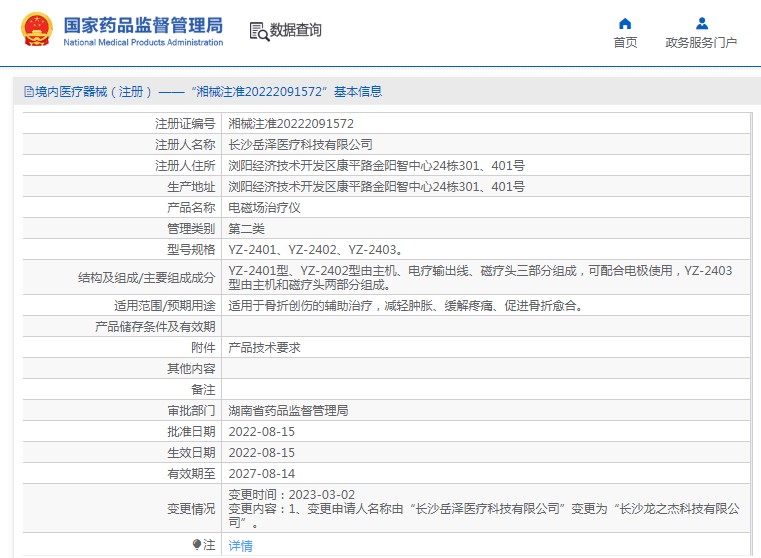Click the data query magnifier icon

259,31
